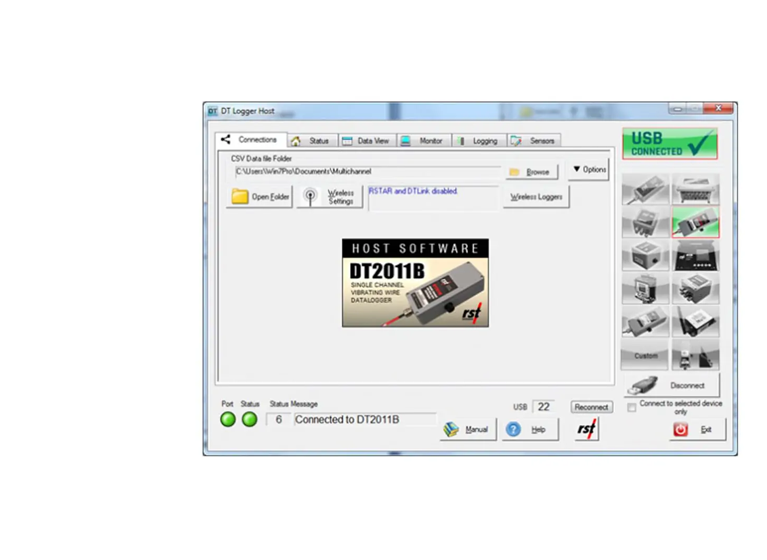Screen dimensions: 767x560
Task: Click the green bar icon on Logging tab
Action: (461, 141)
